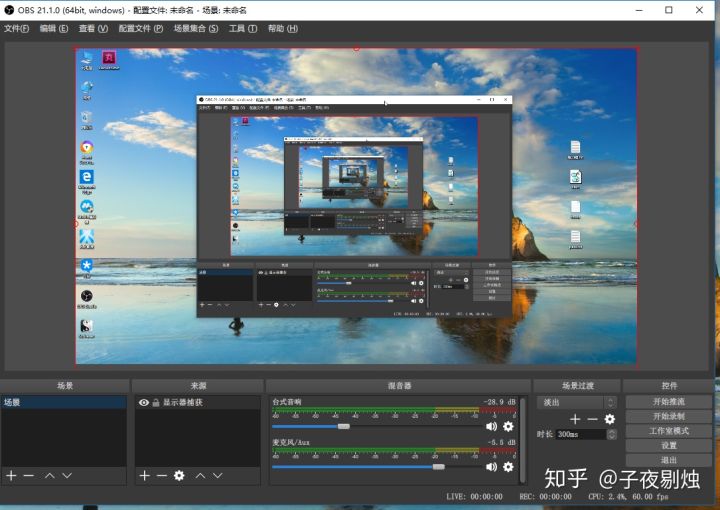
Task: Open settings gear for 麦克风/Aux audio
Action: coord(508,467)
